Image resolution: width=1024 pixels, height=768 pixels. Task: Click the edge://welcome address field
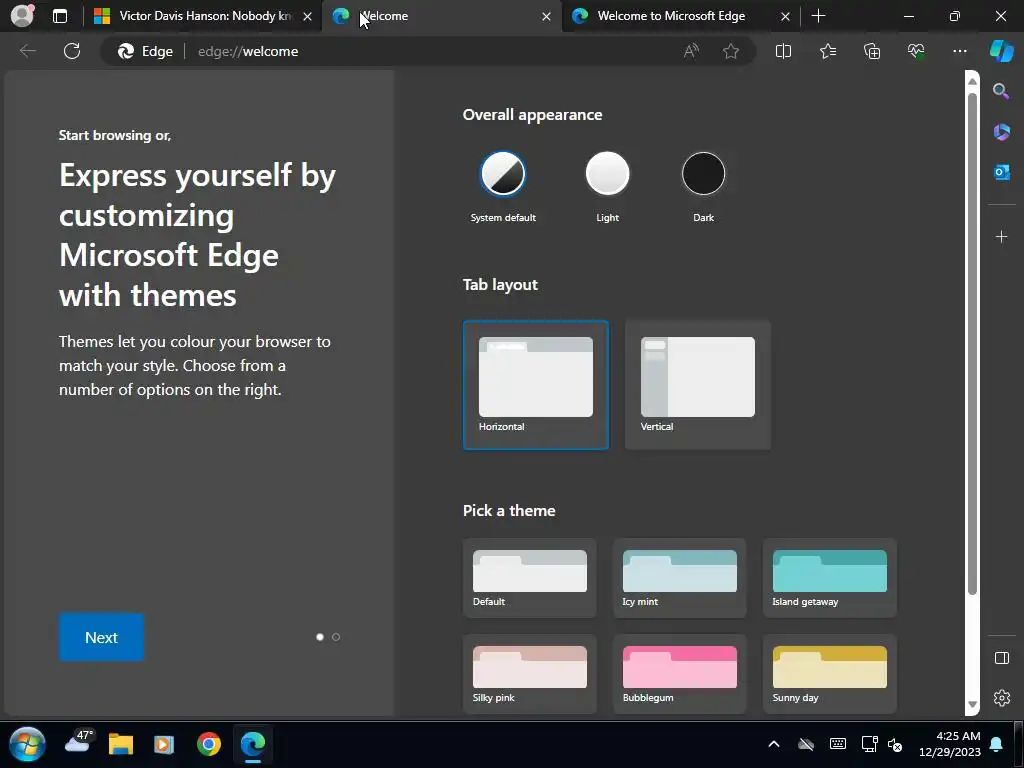(431, 51)
